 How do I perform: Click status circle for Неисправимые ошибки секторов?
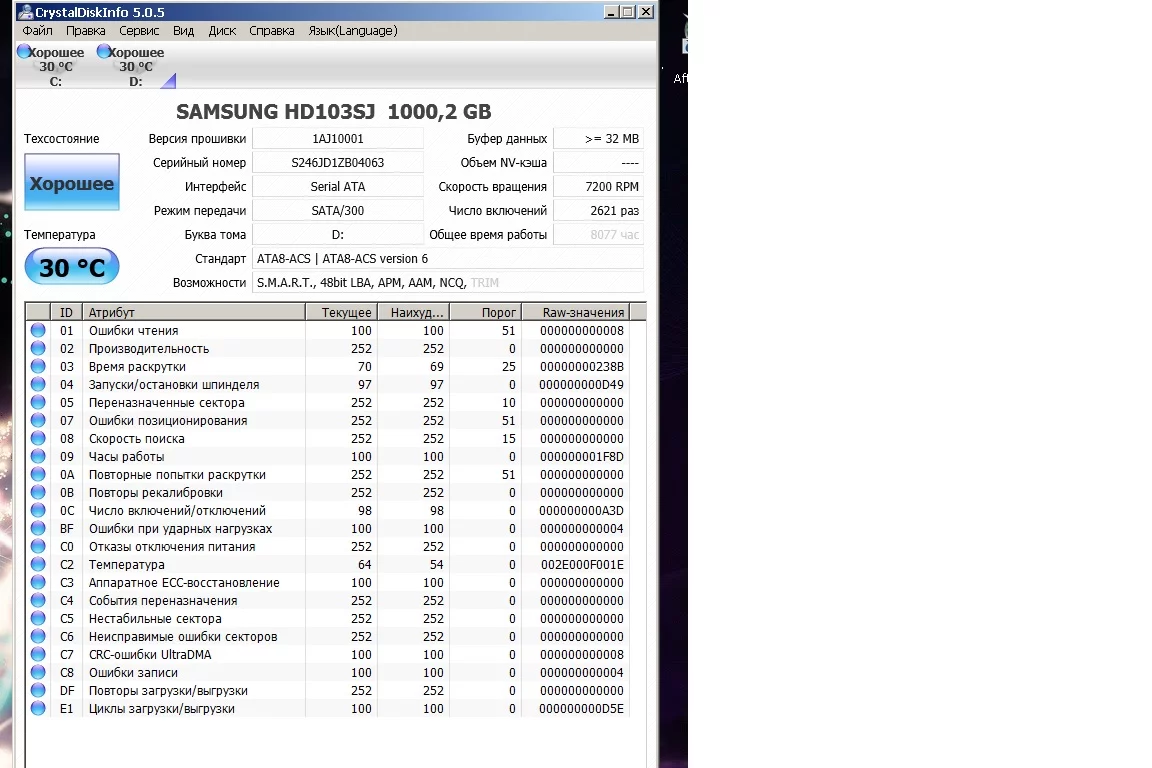coord(37,636)
